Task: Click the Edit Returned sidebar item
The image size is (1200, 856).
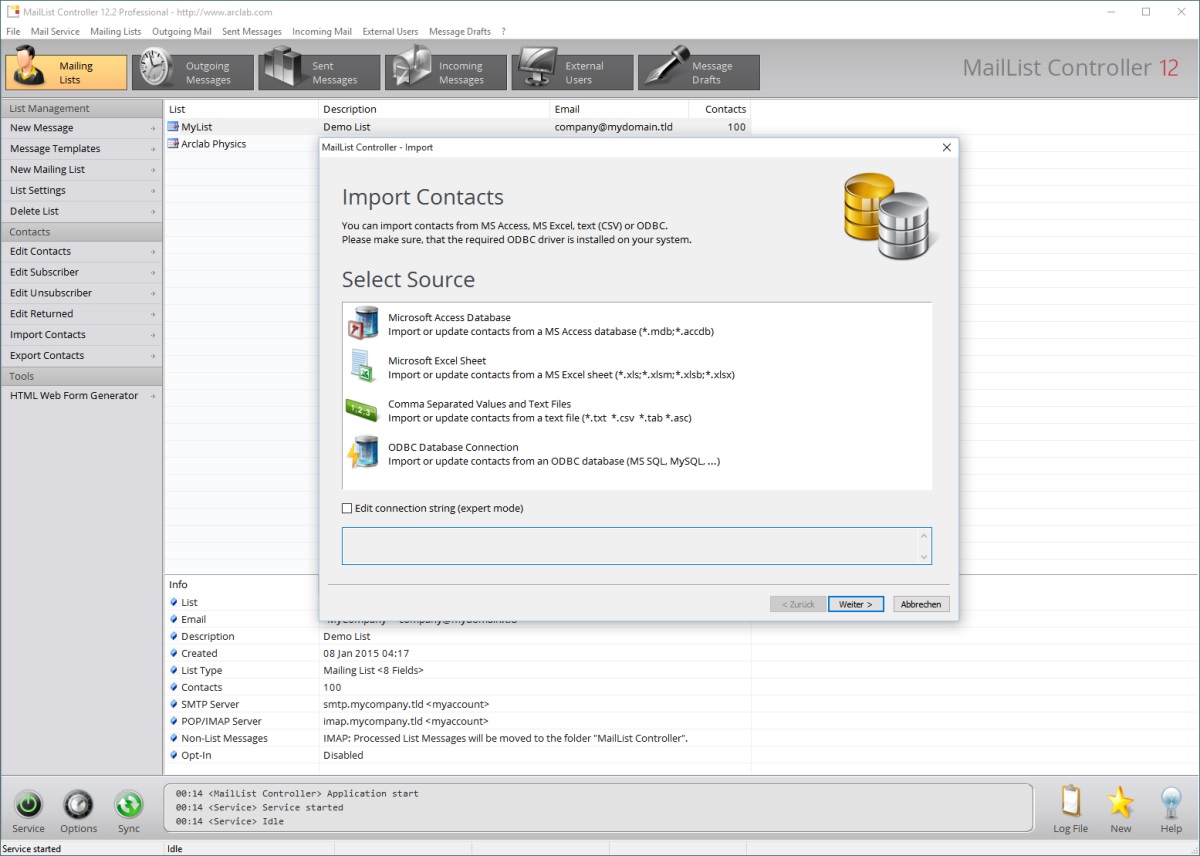Action: (x=81, y=314)
